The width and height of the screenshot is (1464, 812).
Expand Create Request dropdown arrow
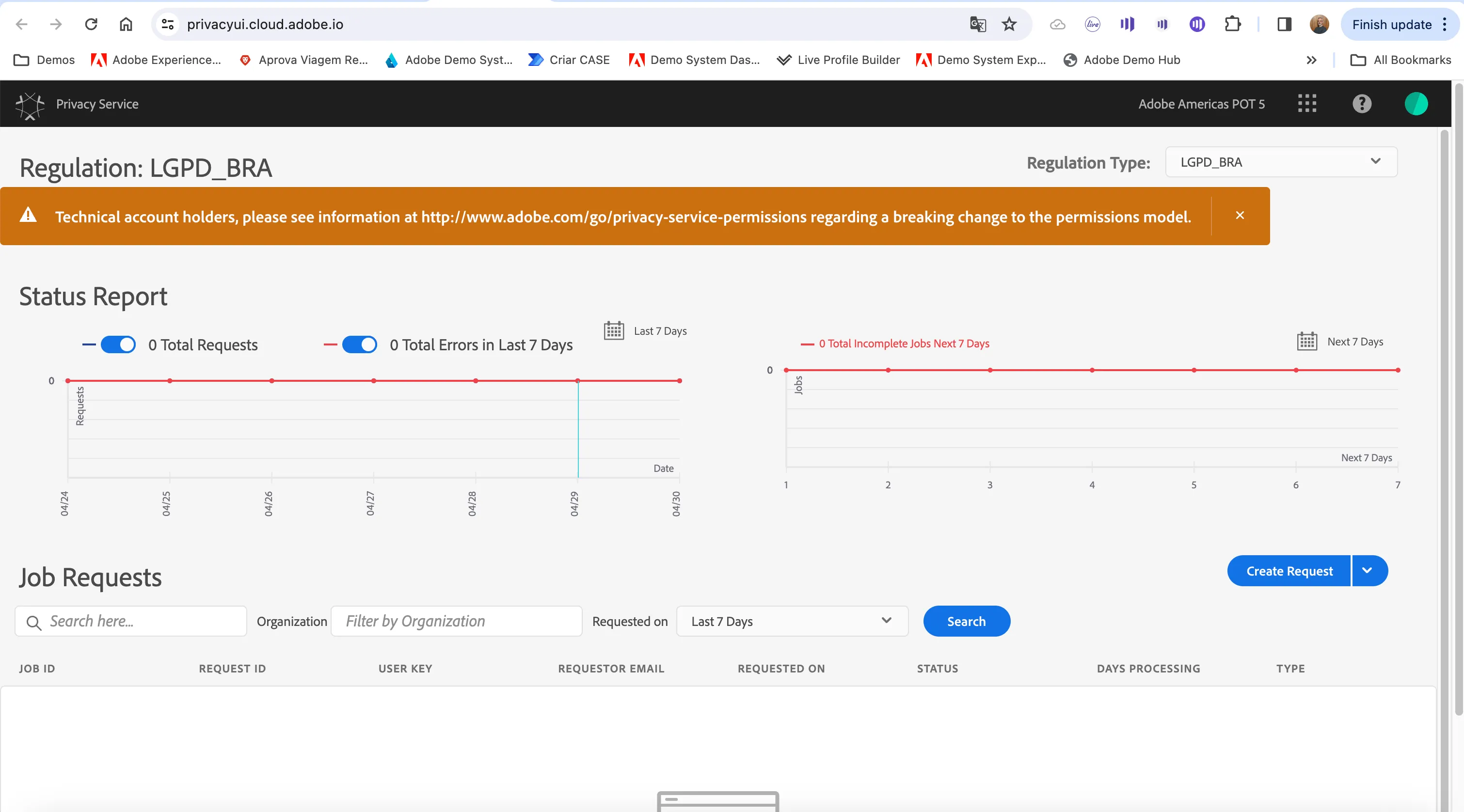[1369, 571]
